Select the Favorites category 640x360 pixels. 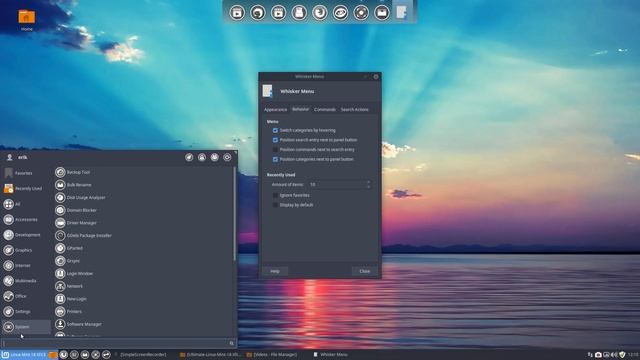tap(26, 173)
